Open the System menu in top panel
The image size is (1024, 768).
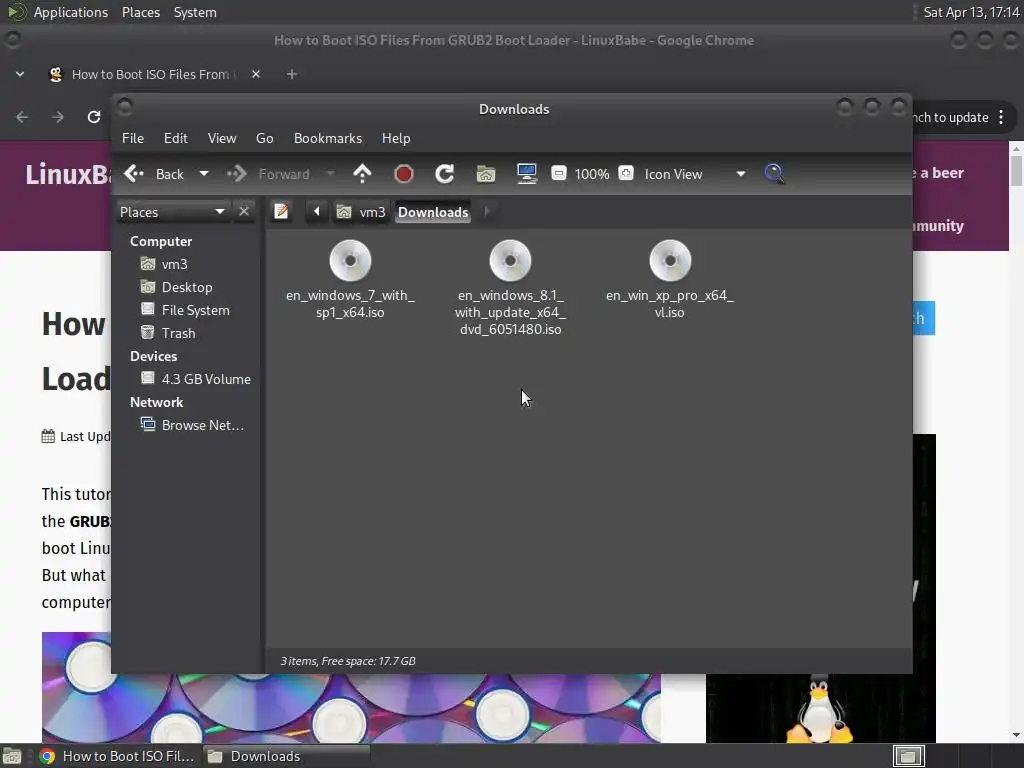(195, 12)
